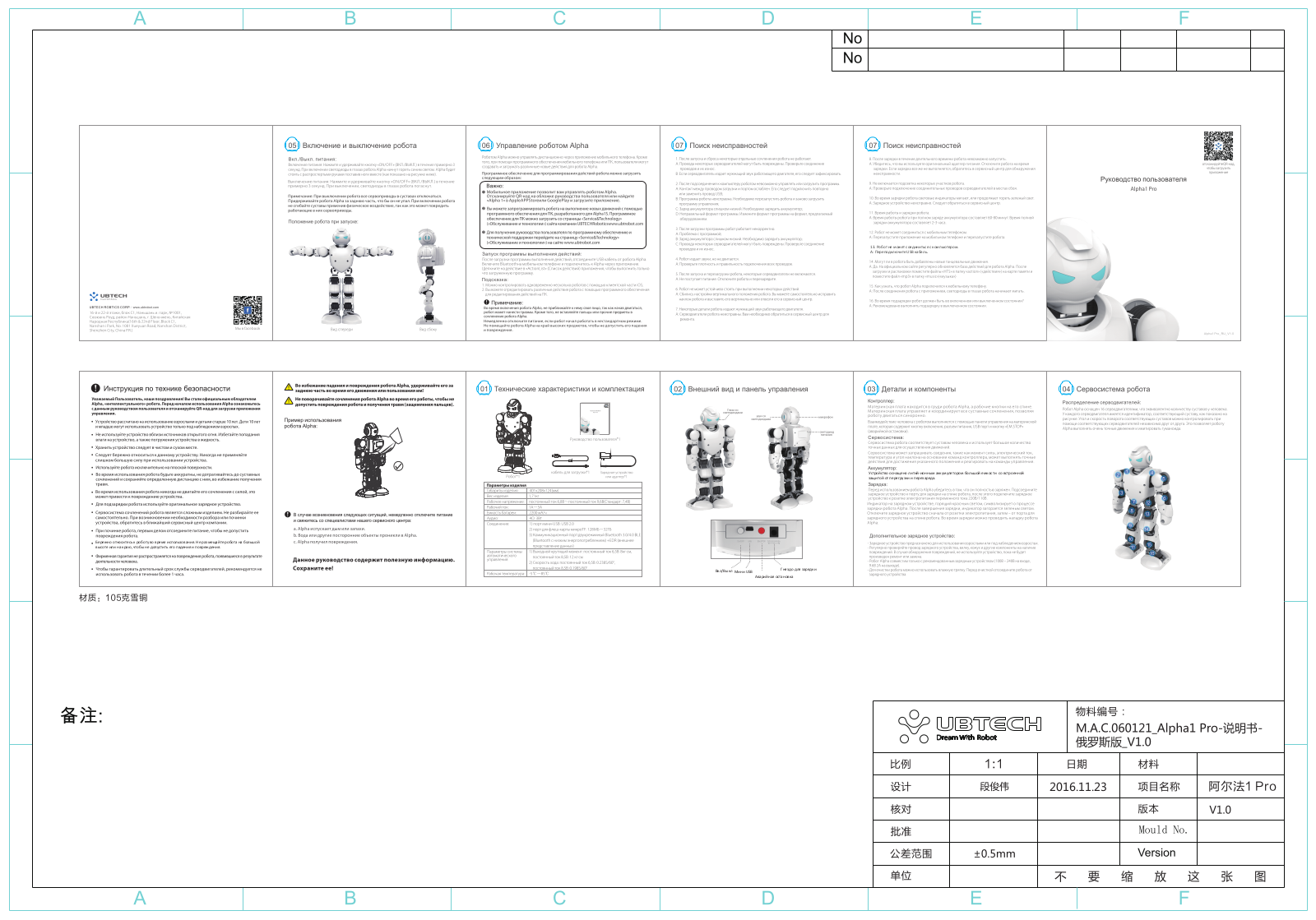
Task: Click the exclamation icon beside В случае возникновения
Action: pyautogui.click(x=288, y=515)
